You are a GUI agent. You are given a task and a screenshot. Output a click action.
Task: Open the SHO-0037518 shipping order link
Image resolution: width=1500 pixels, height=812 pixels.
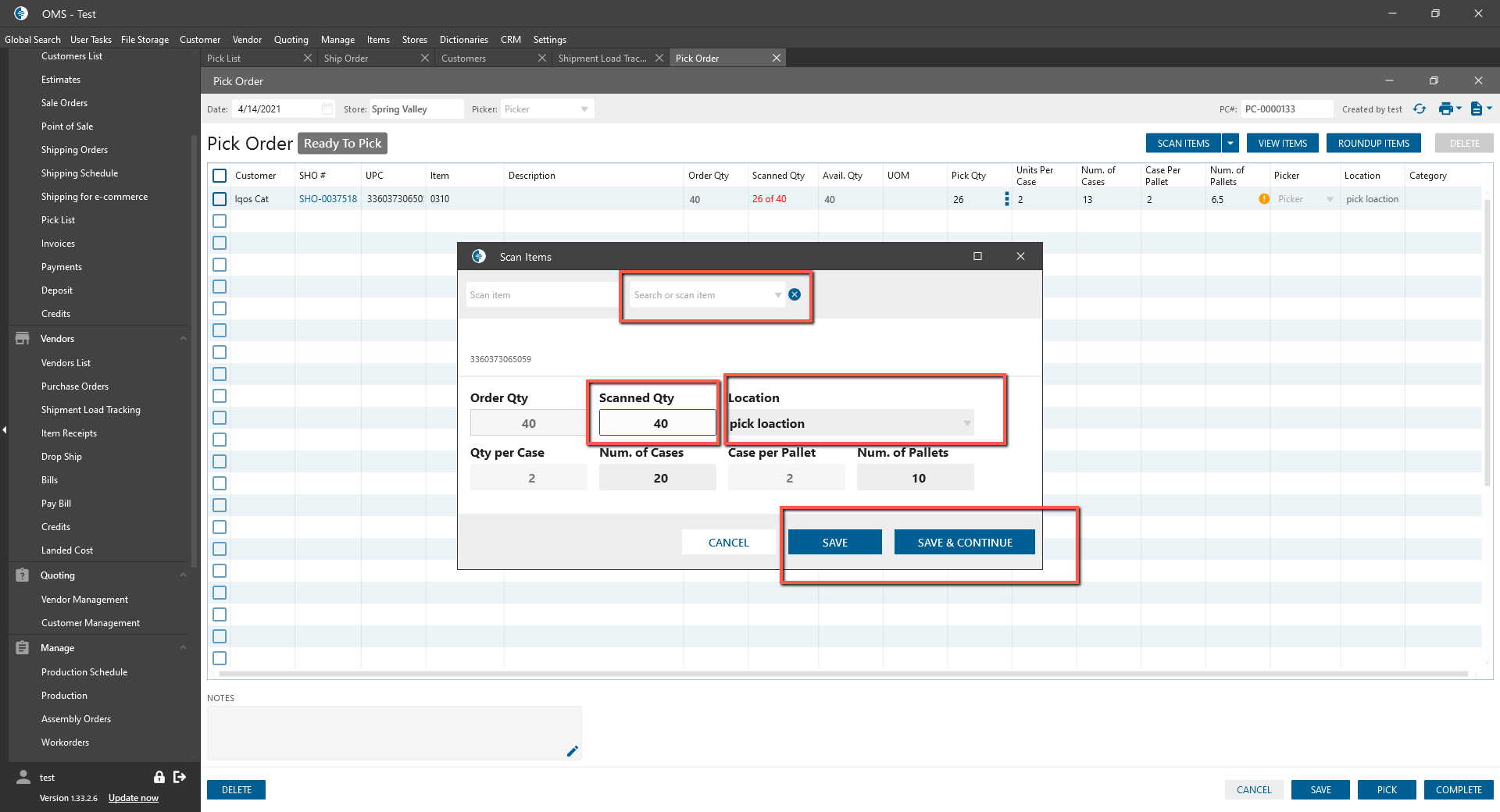coord(328,199)
